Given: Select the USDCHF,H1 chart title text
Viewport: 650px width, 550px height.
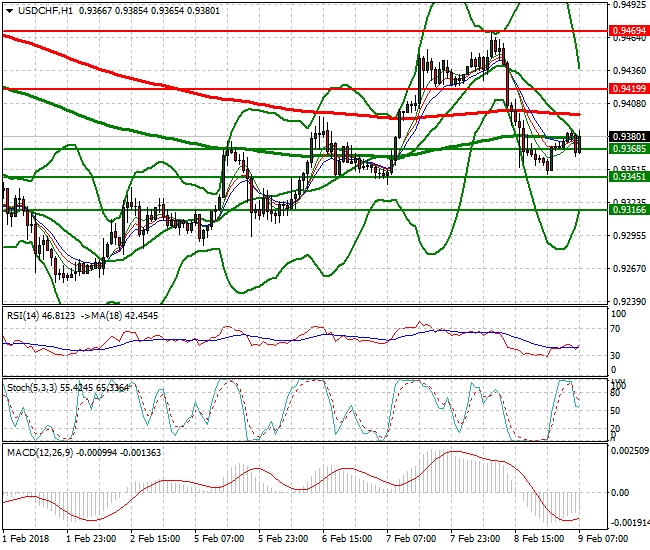Looking at the screenshot, I should pos(45,11).
